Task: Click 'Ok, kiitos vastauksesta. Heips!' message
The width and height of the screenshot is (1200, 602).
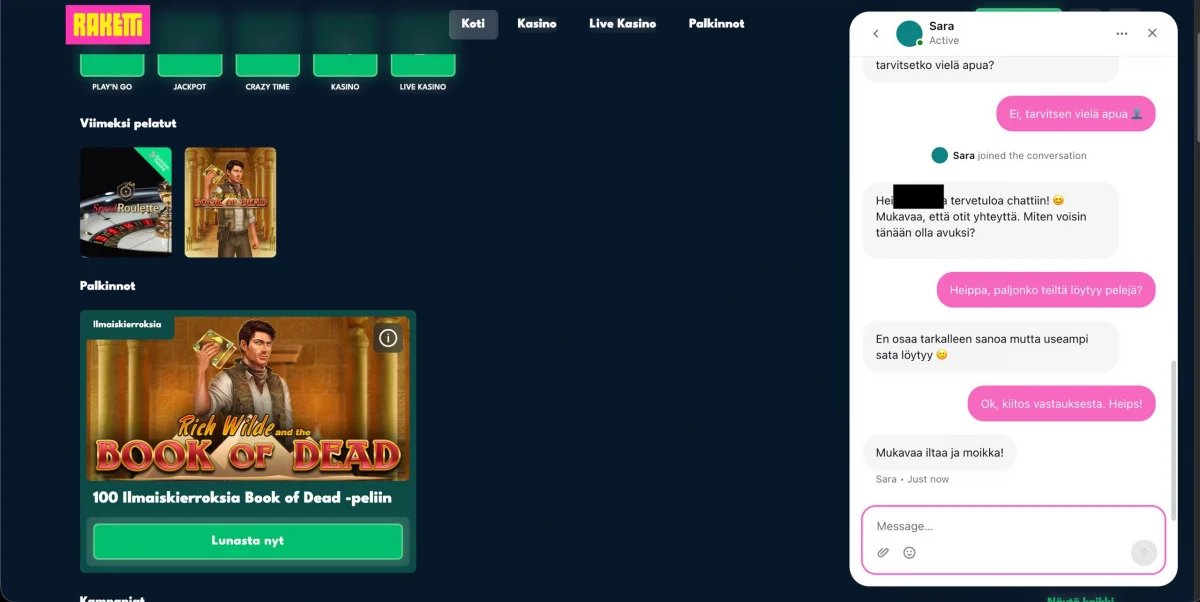Action: [x=1062, y=404]
